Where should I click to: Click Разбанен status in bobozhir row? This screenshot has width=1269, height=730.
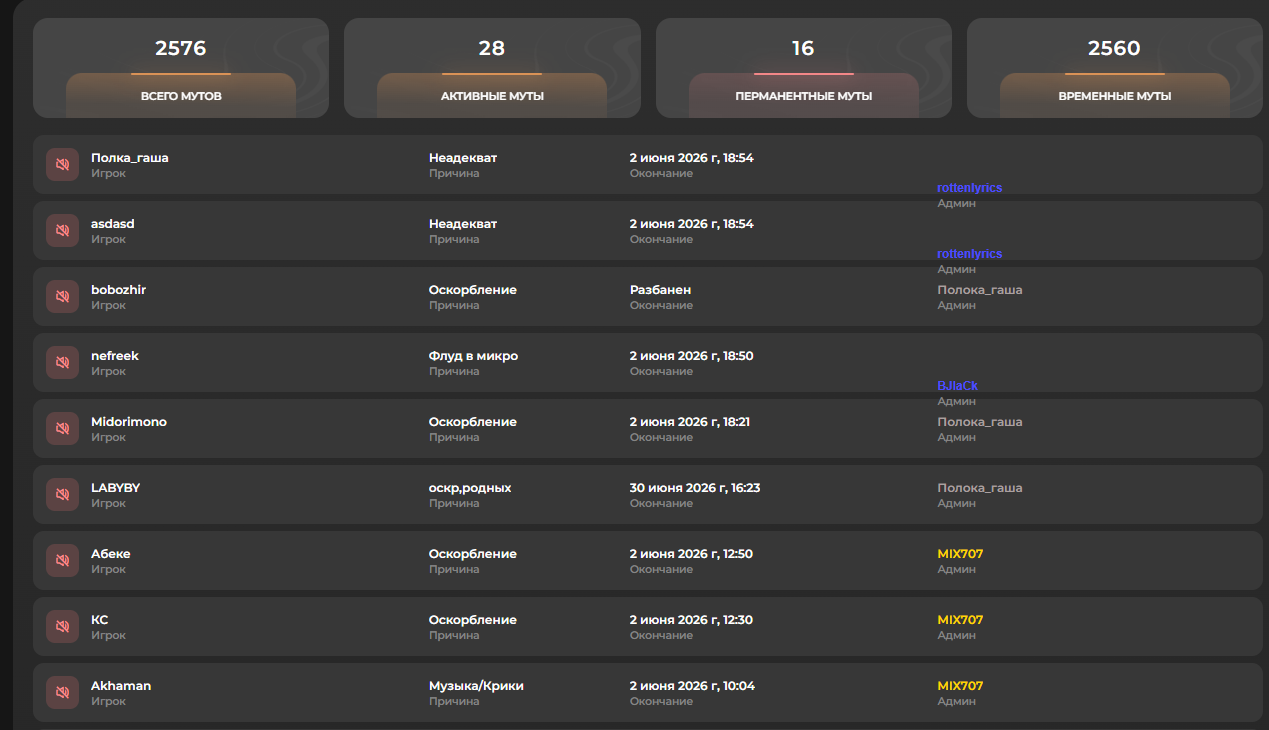click(x=660, y=290)
